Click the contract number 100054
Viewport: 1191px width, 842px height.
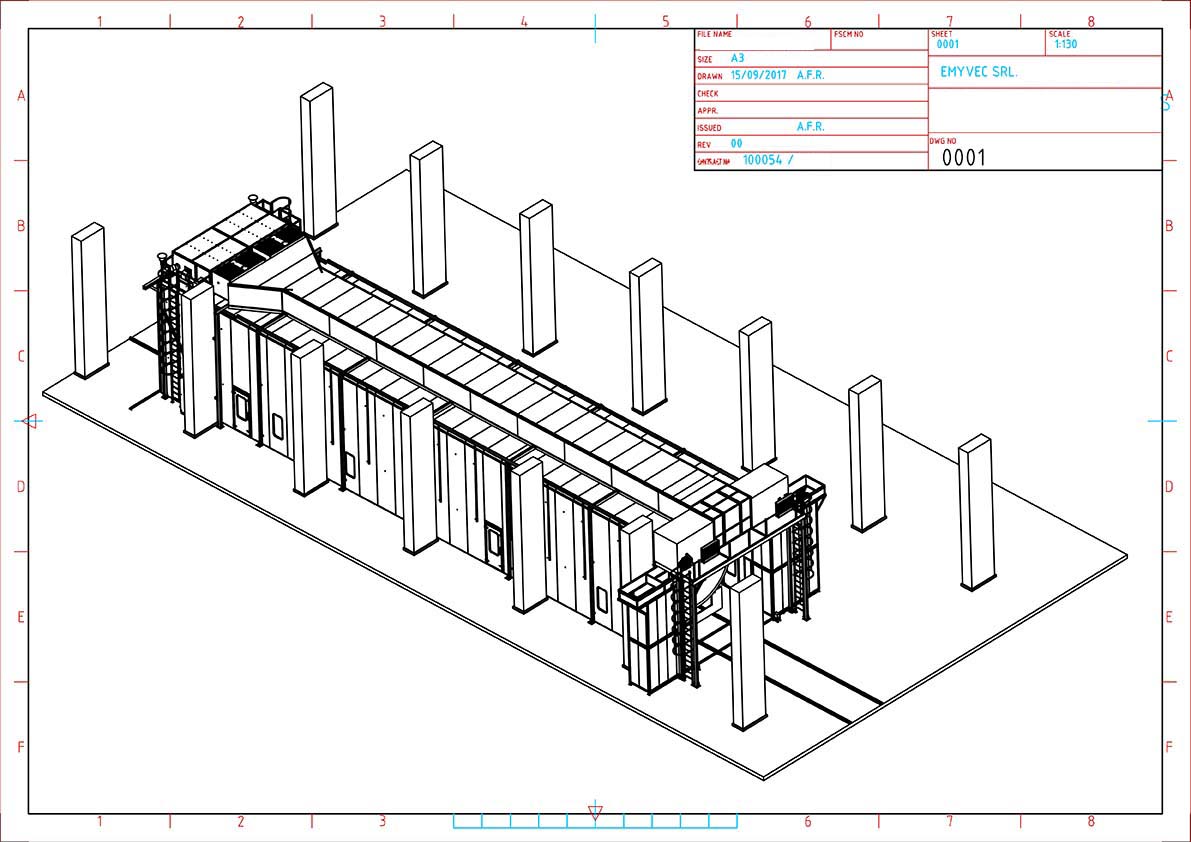coord(765,160)
